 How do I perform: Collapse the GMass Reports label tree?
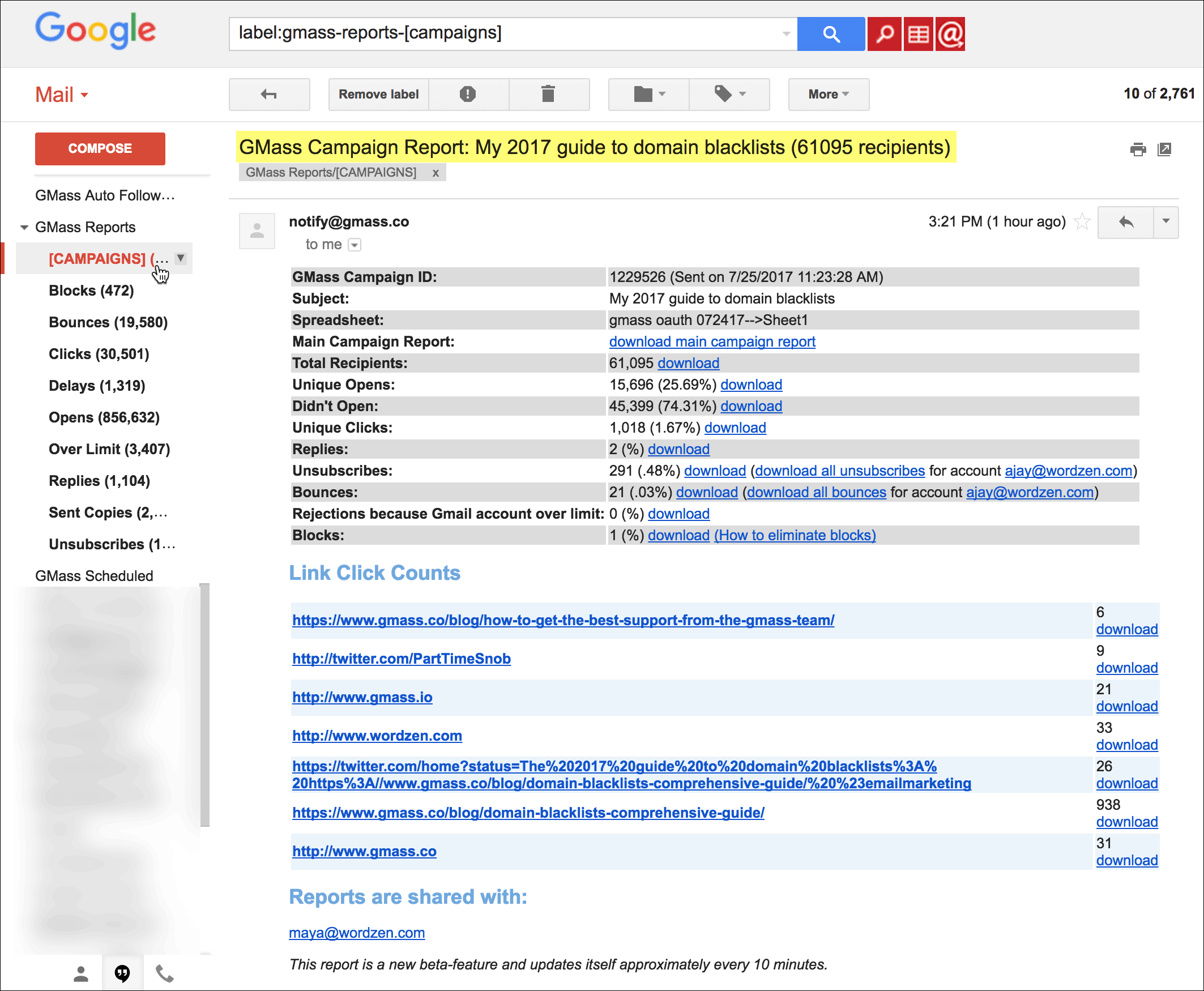24,227
